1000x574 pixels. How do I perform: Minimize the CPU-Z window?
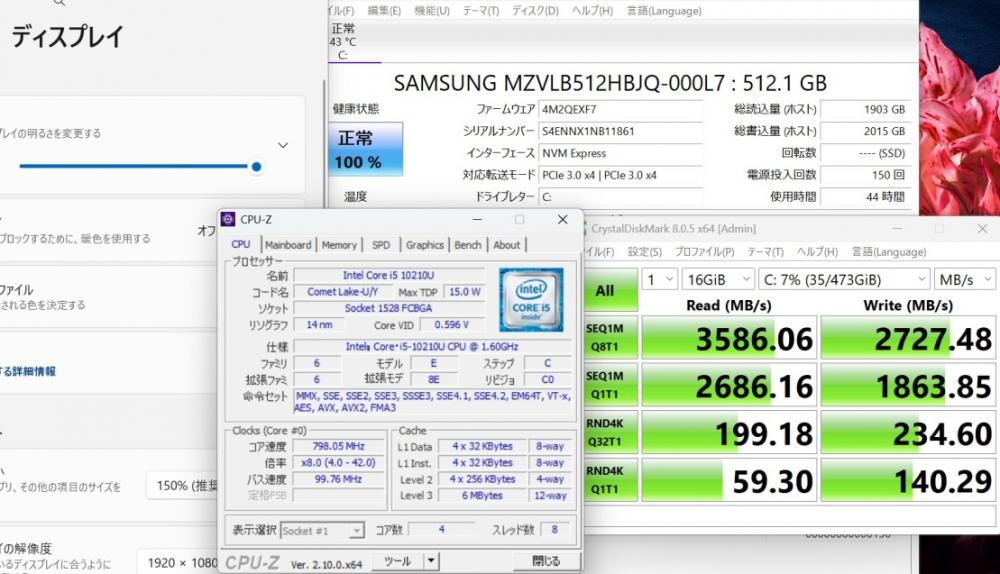[478, 219]
